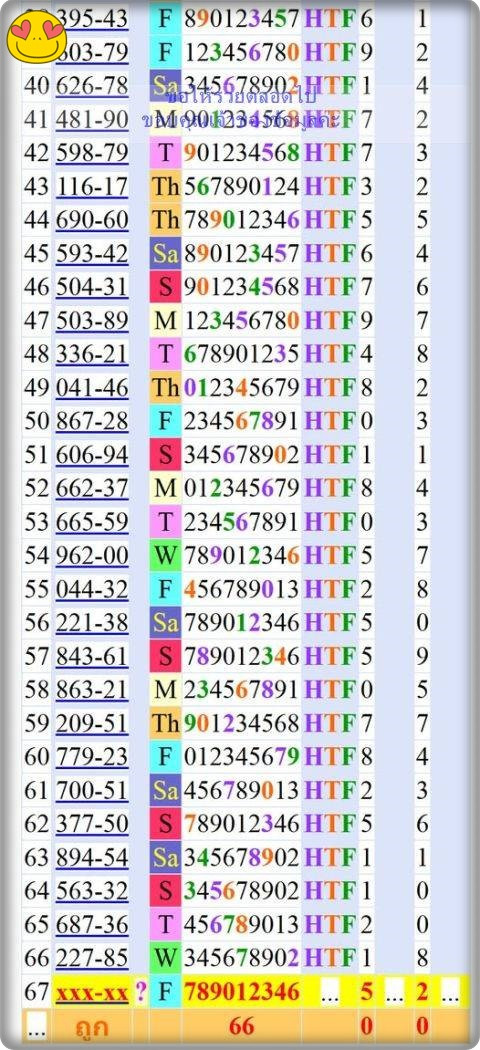
Task: Open the 626-78 number link
Action: [x=92, y=86]
